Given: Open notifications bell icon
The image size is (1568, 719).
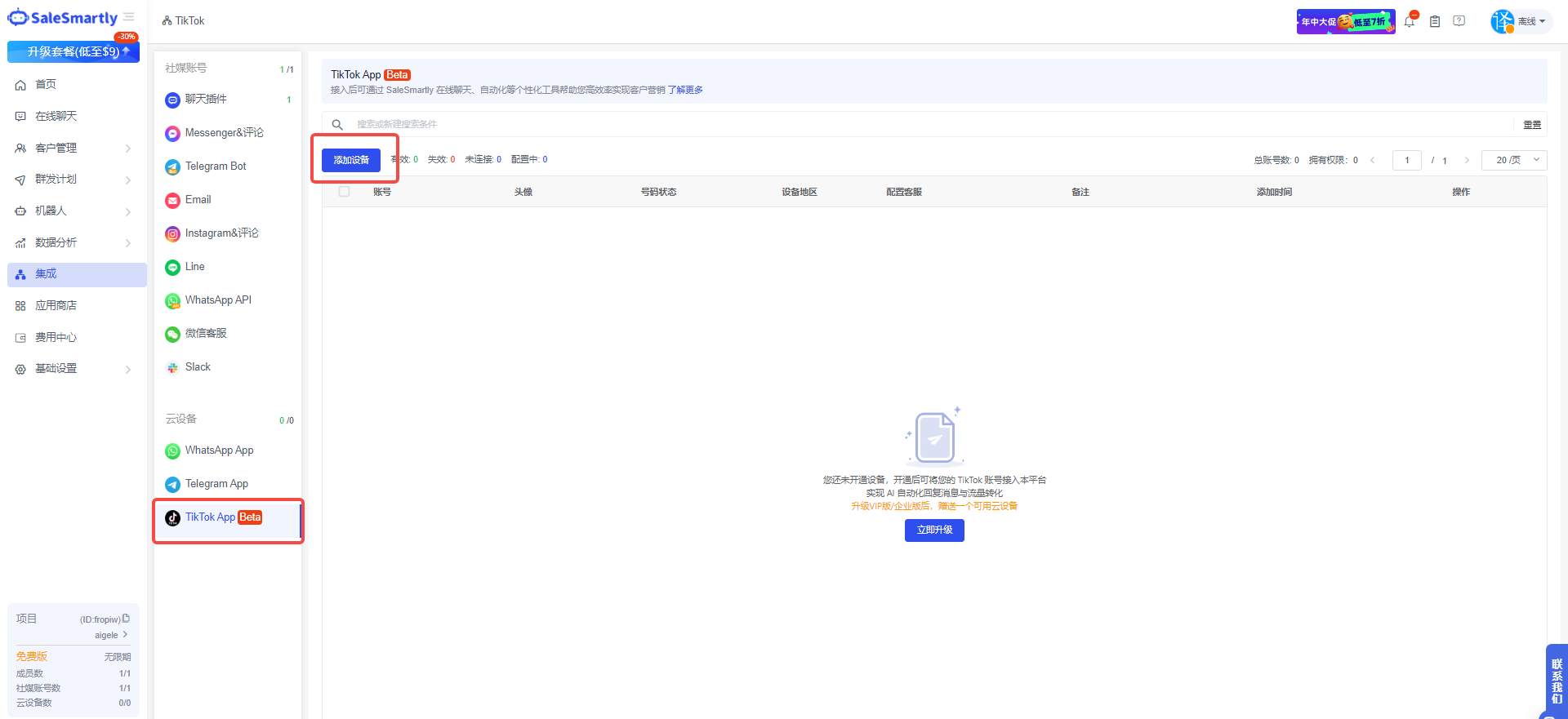Looking at the screenshot, I should click(1410, 21).
